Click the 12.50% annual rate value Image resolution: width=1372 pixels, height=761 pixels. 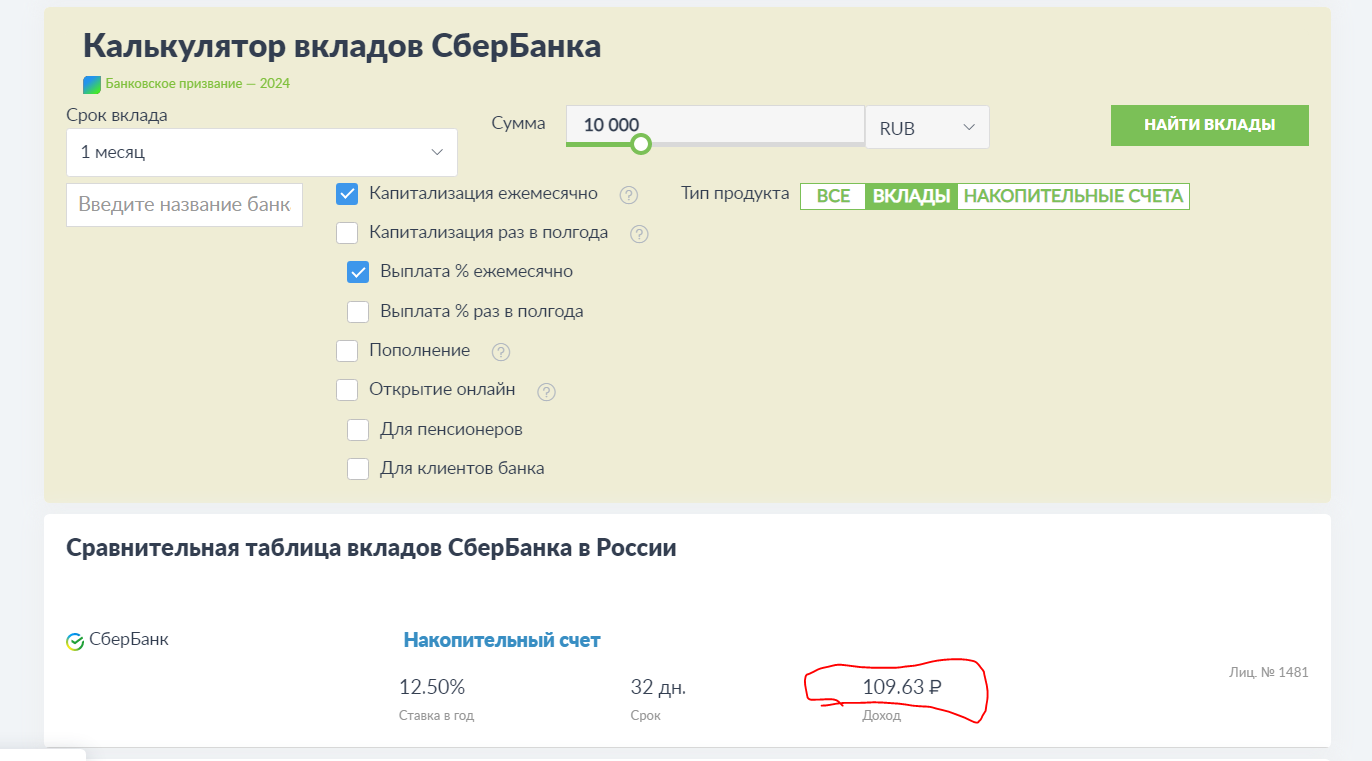pos(432,687)
